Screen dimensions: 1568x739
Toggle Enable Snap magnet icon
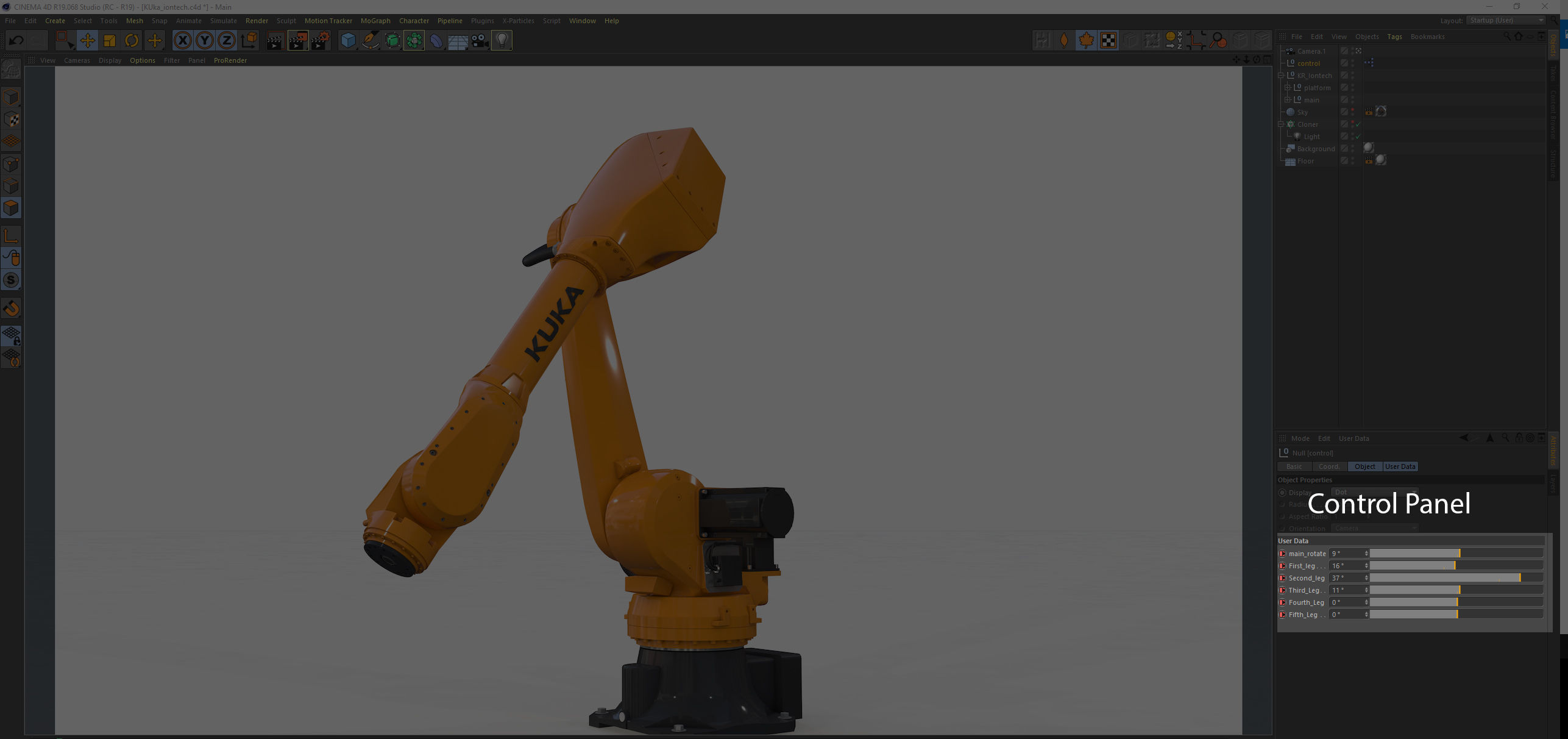tap(11, 308)
